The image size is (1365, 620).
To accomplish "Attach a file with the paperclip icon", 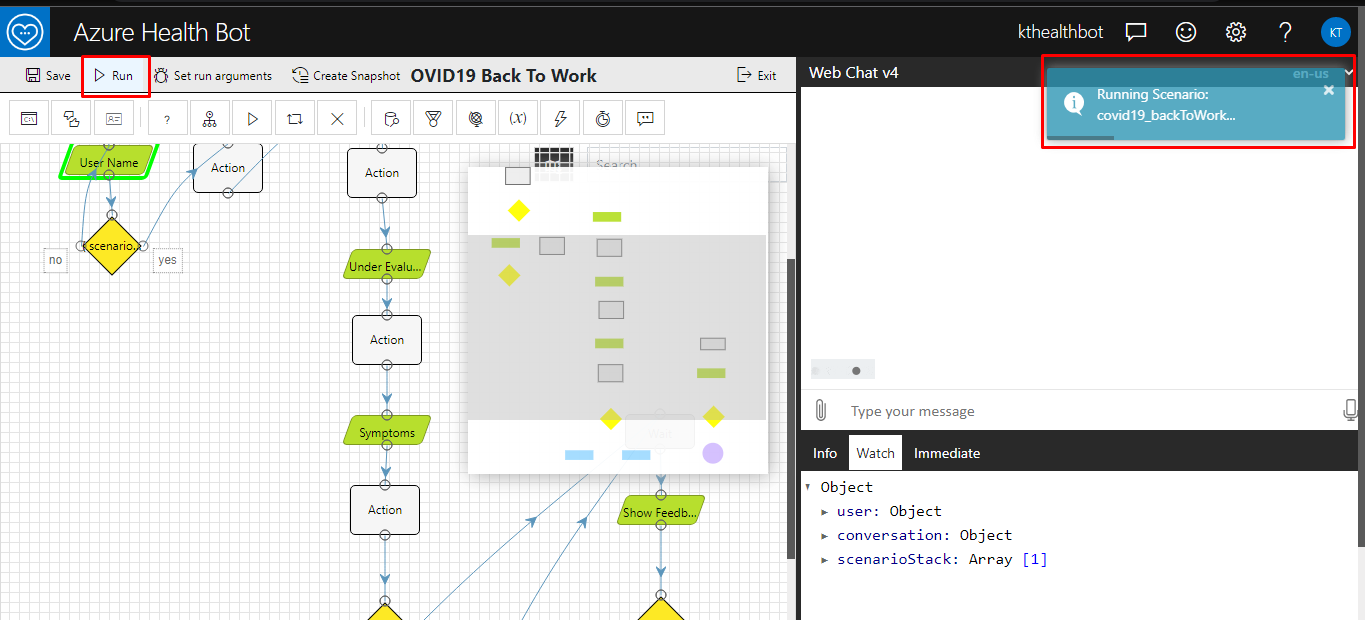I will [x=820, y=410].
